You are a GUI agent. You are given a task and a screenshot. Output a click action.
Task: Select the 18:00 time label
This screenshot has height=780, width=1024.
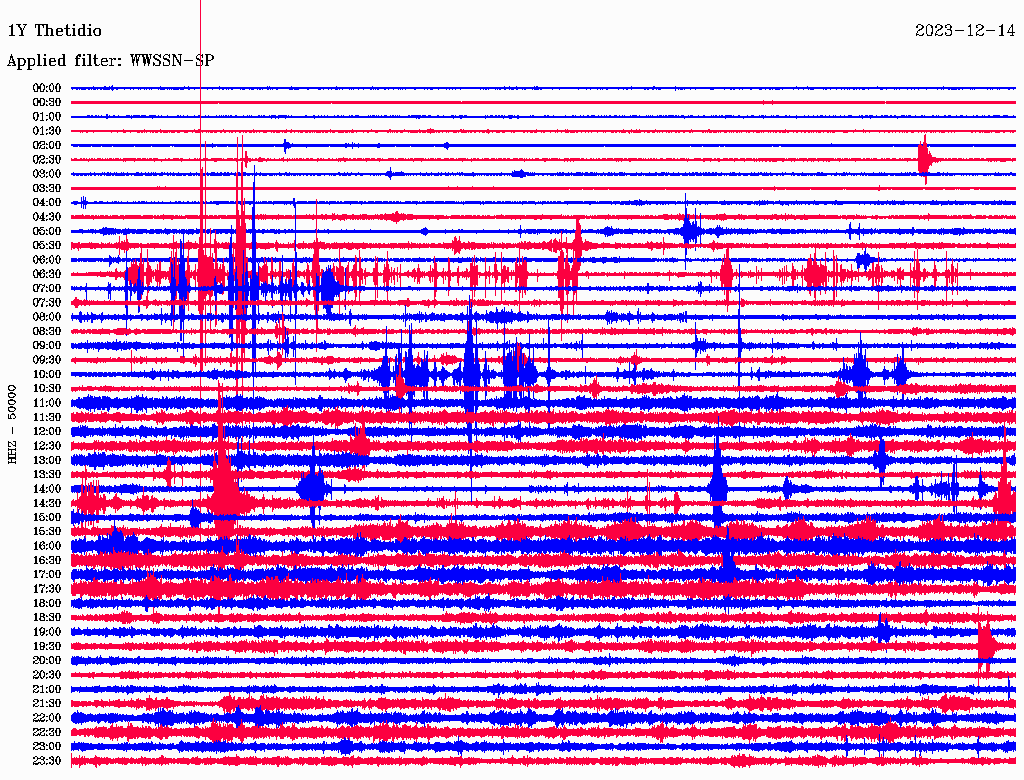click(47, 604)
